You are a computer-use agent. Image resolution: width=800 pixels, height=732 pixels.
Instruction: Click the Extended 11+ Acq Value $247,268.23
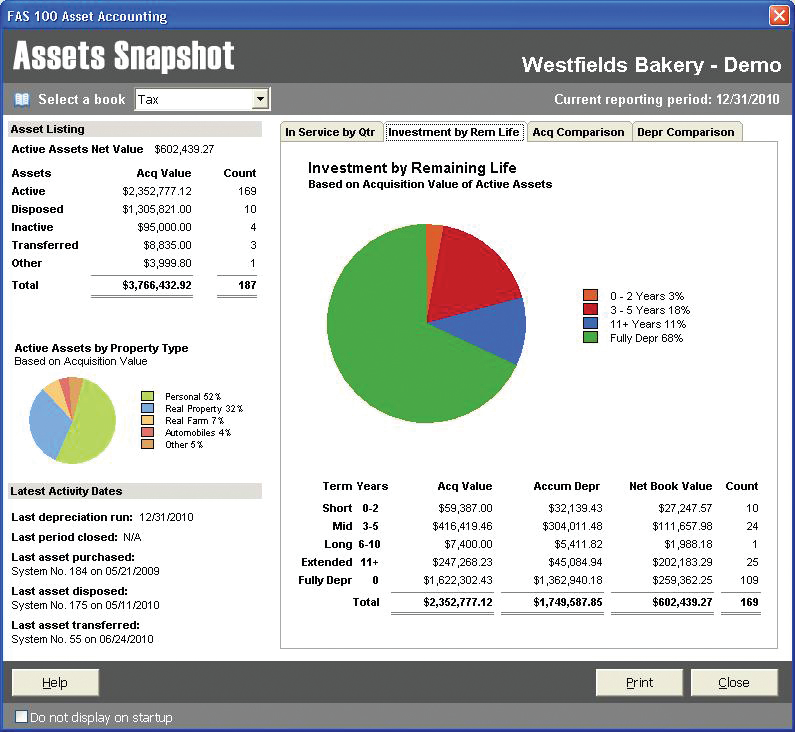462,562
